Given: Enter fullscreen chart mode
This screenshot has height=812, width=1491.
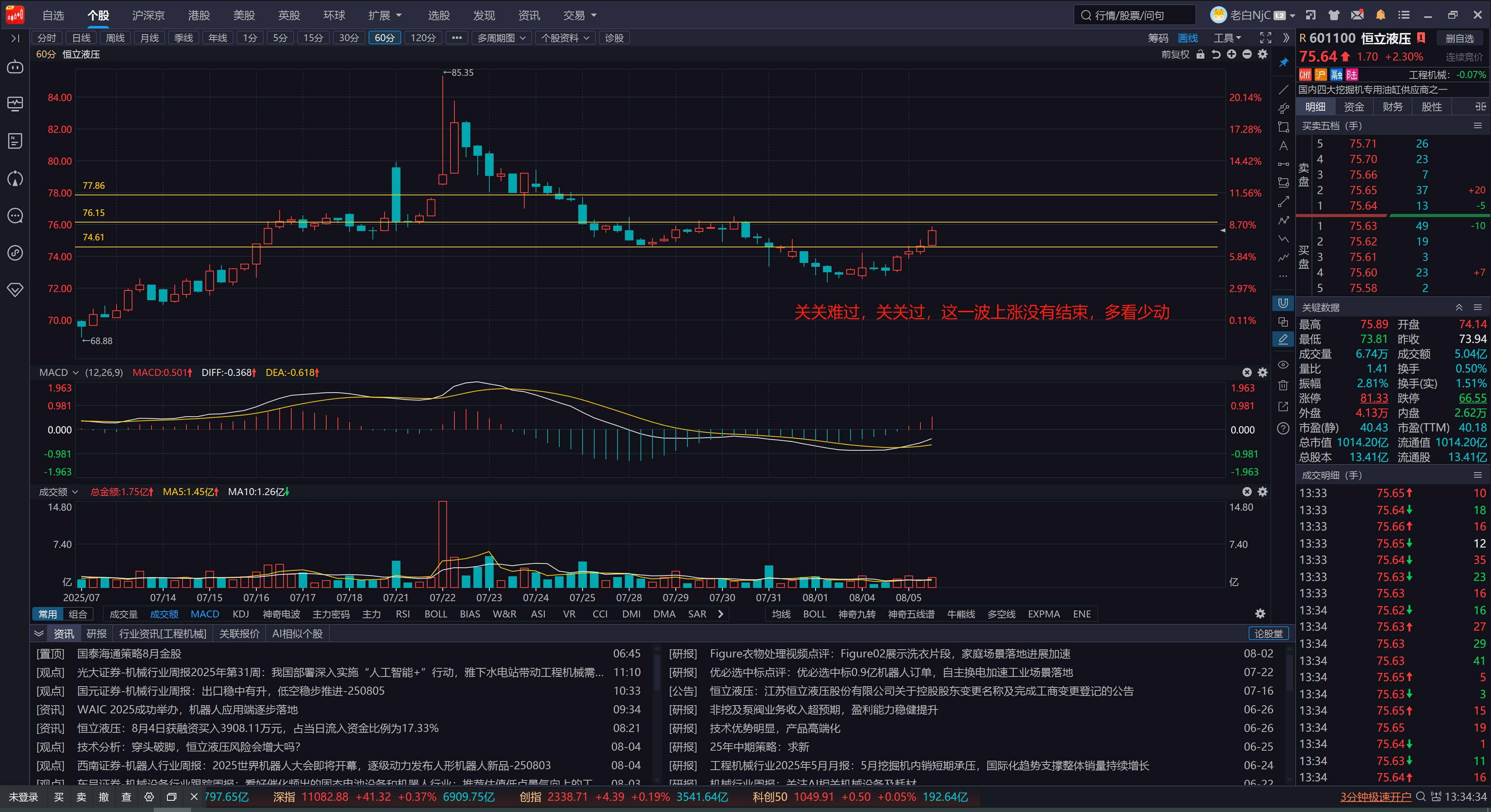Looking at the screenshot, I should coord(1266,38).
